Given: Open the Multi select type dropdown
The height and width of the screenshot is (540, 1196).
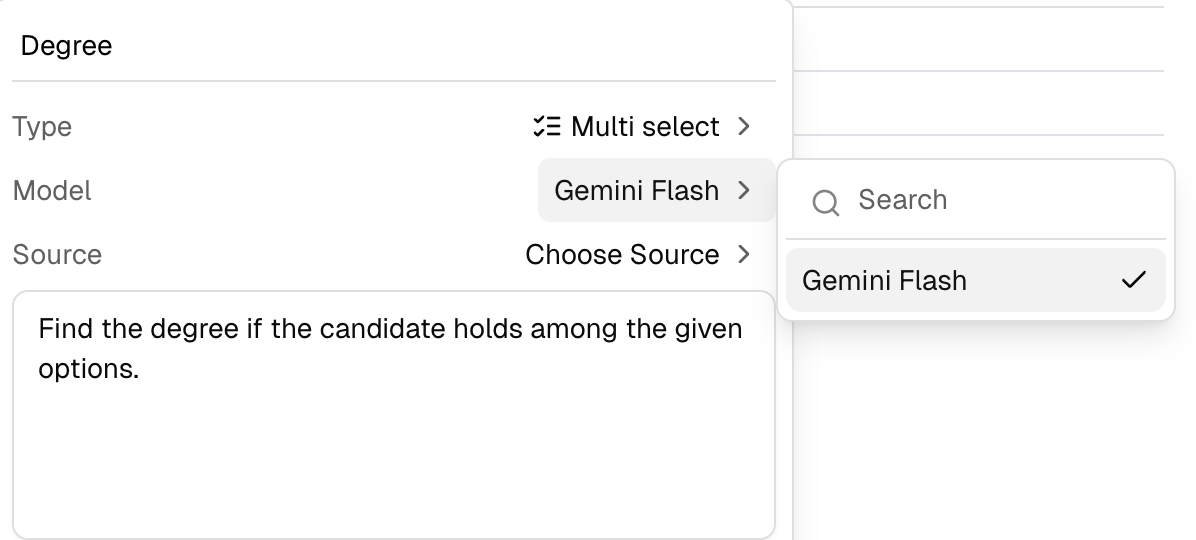Looking at the screenshot, I should coord(644,127).
